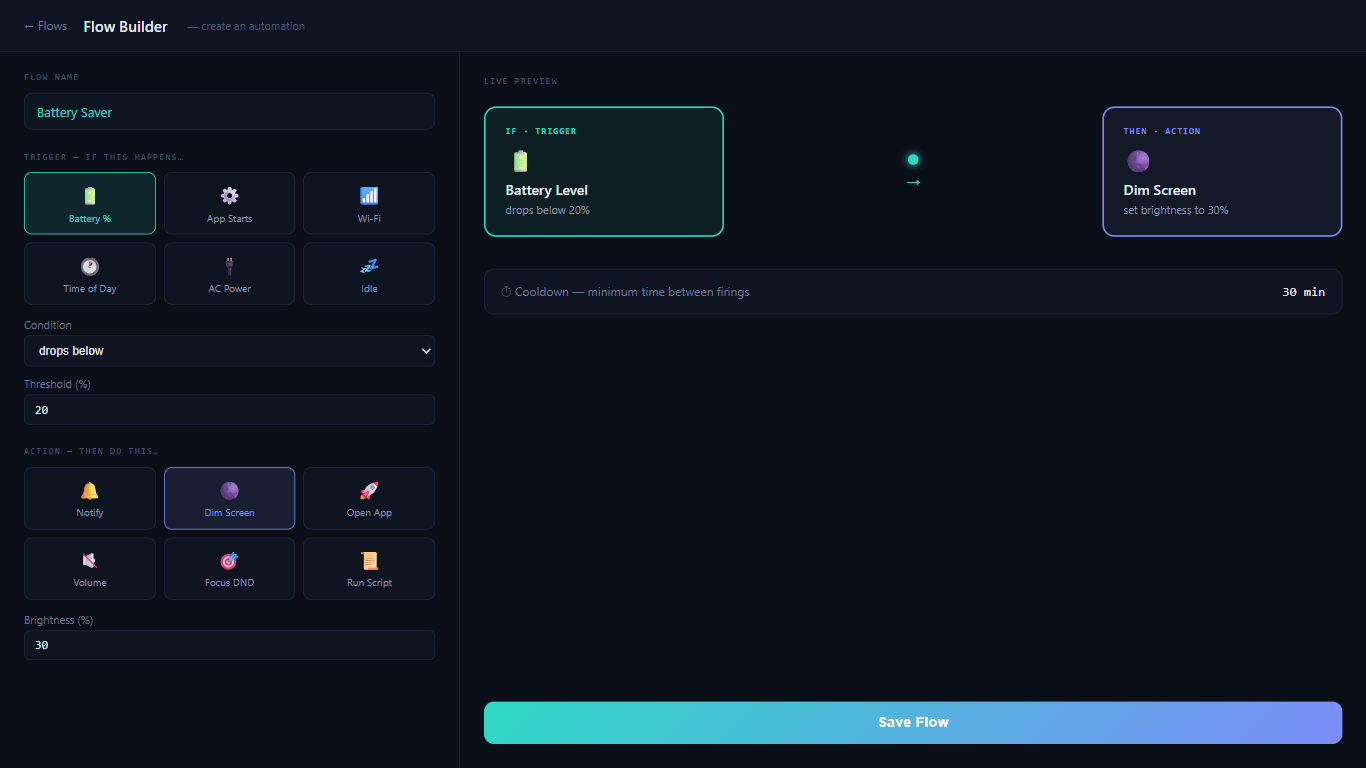Open the Condition dropdown 'drops below'
Screen dimensions: 1366x768
(x=229, y=351)
